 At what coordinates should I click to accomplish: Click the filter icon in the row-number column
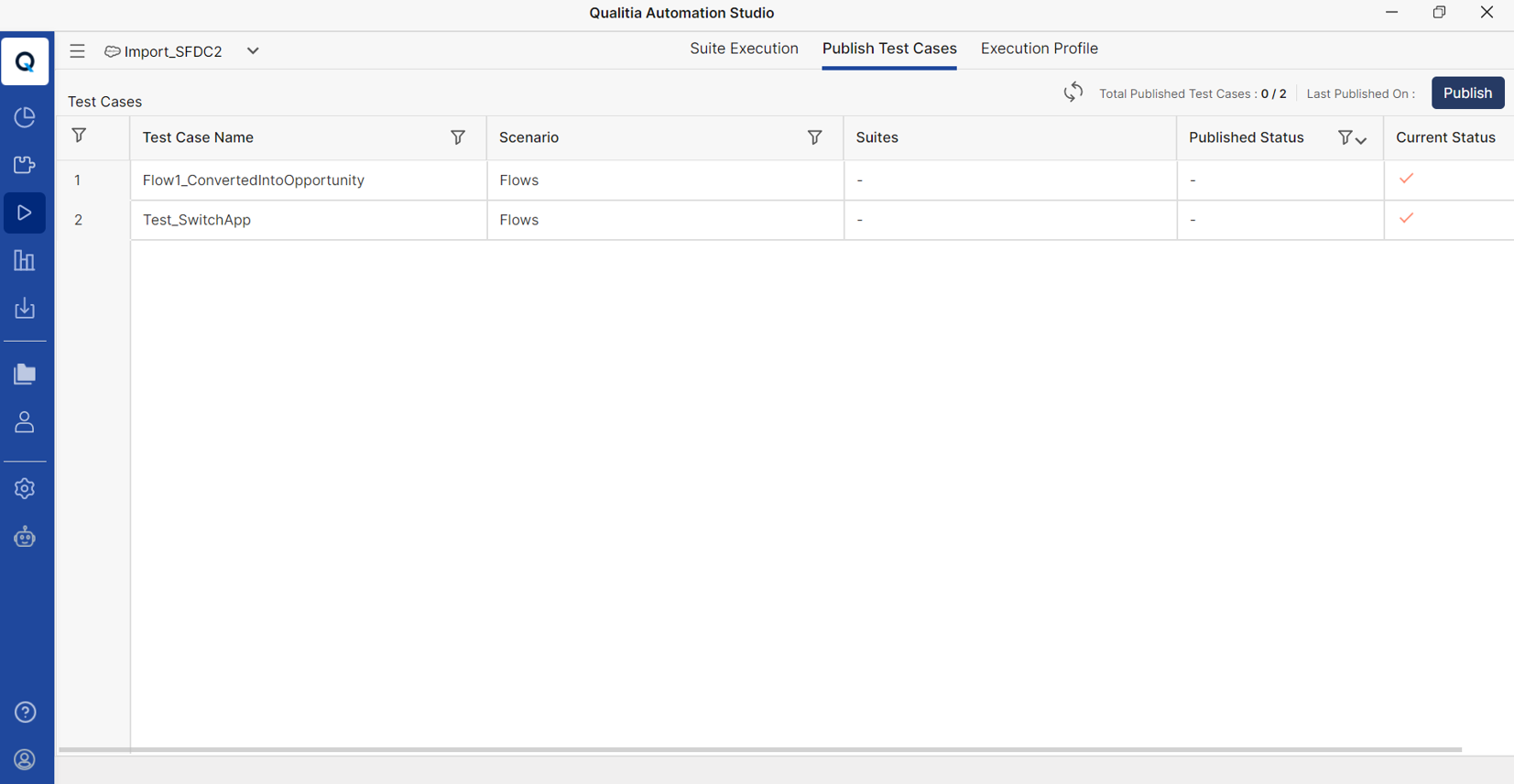79,136
